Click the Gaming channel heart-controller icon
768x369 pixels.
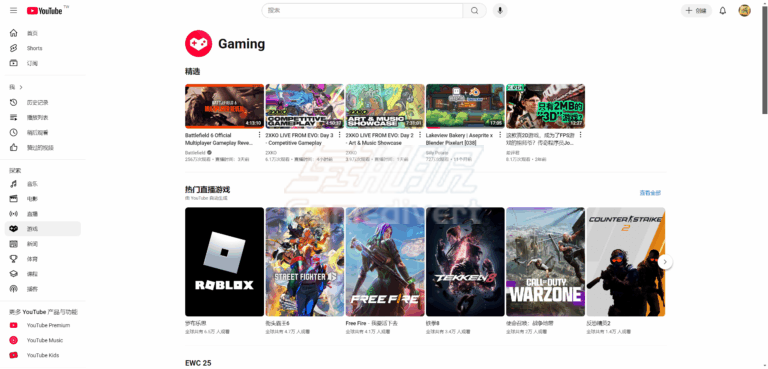coord(198,44)
